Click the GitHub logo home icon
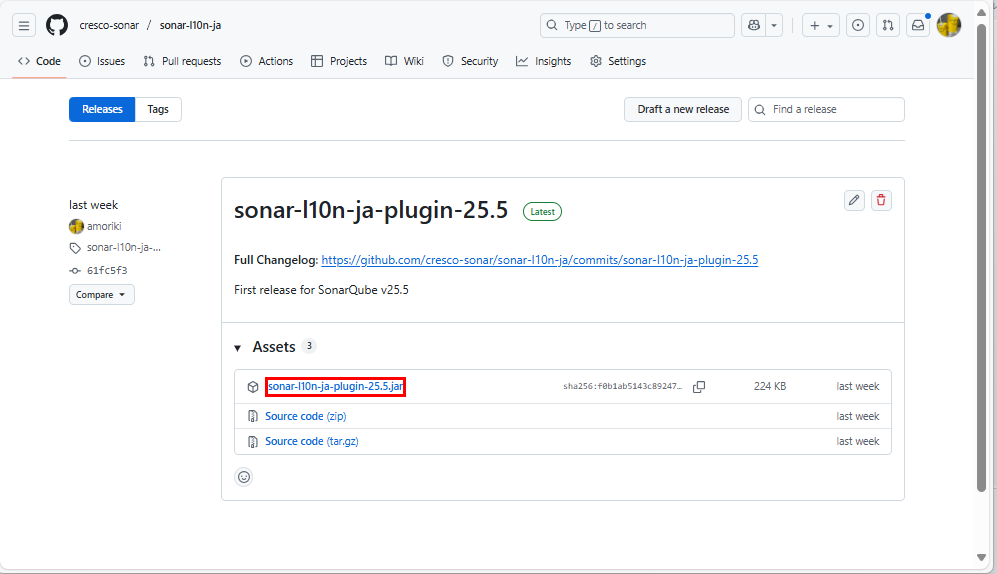This screenshot has height=574, width=997. [x=57, y=25]
